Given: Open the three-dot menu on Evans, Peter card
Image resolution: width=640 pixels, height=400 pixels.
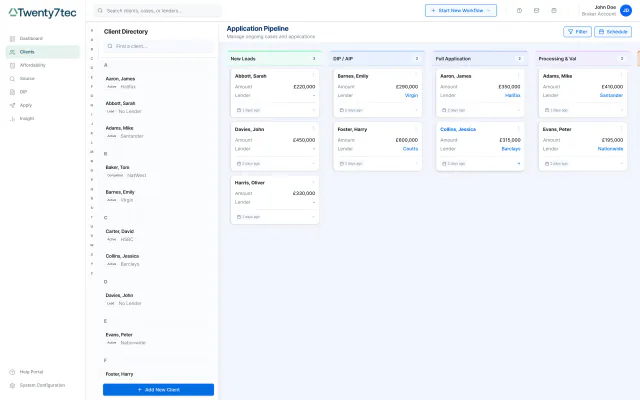Looking at the screenshot, I should click(621, 129).
